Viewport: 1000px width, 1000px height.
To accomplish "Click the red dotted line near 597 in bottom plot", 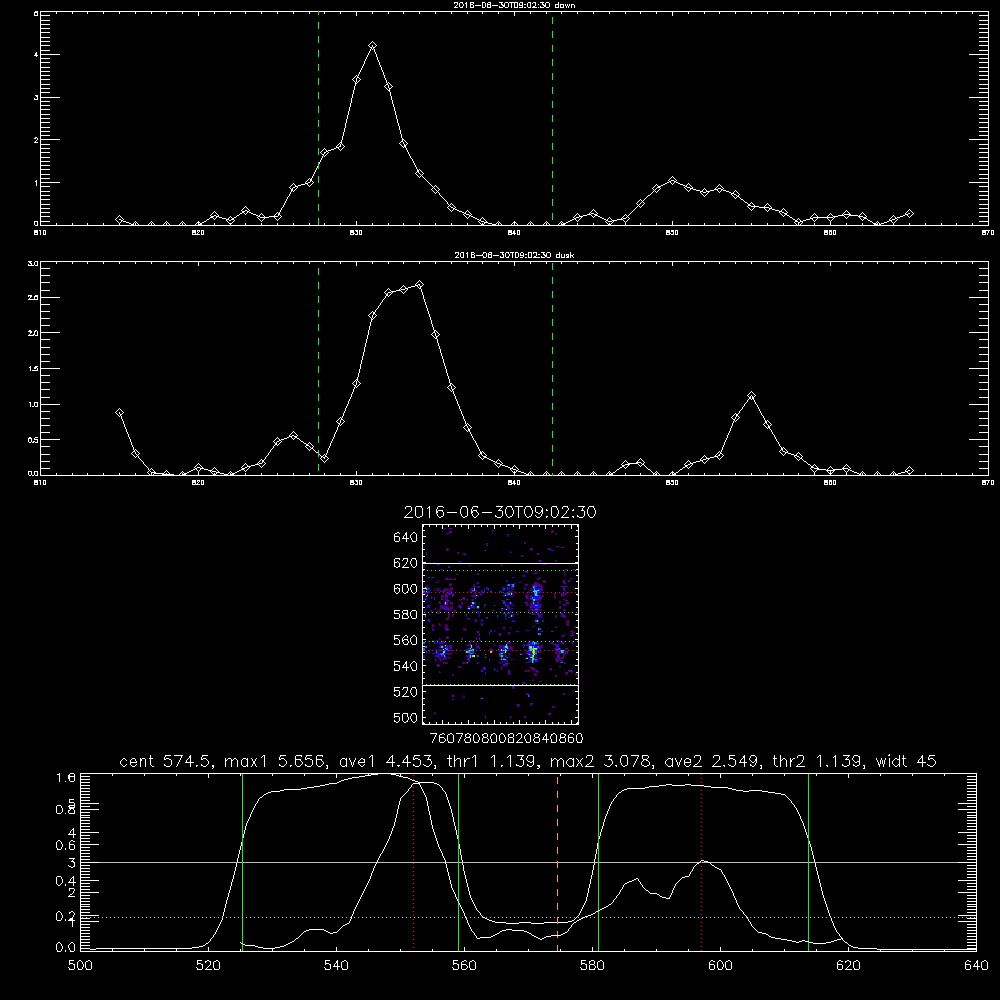I will [702, 862].
